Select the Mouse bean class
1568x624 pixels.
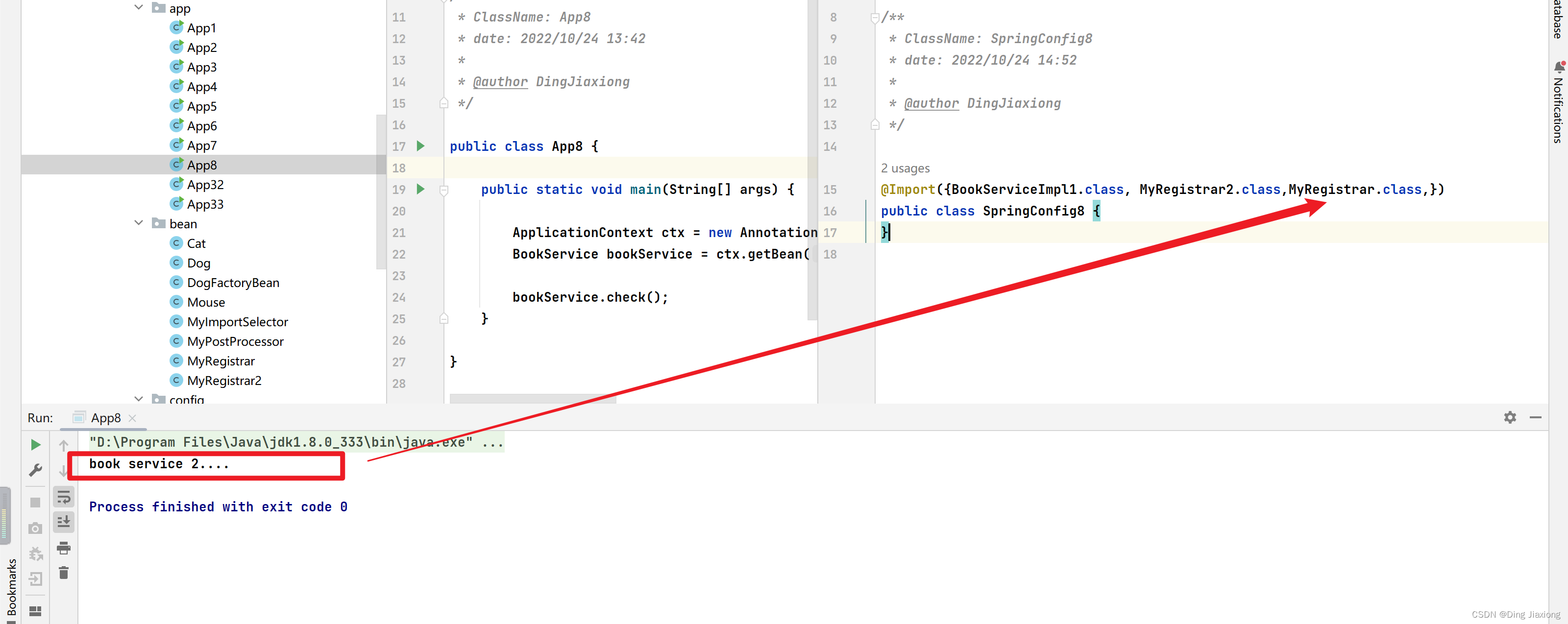pyautogui.click(x=206, y=302)
